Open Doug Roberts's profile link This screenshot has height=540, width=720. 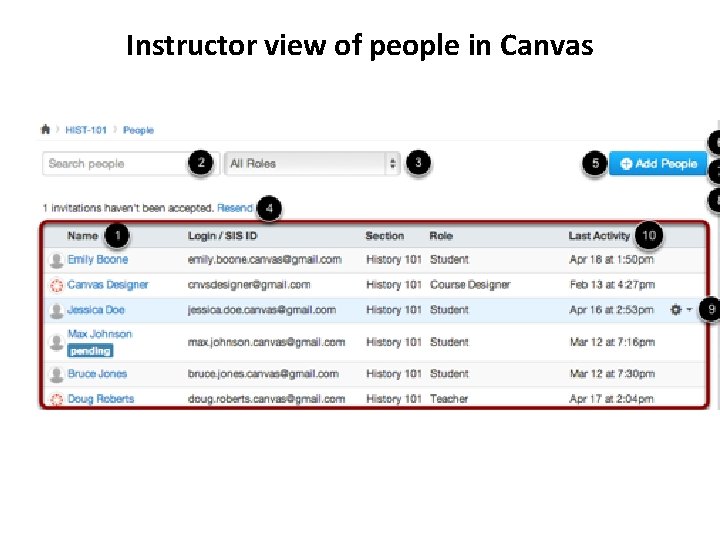[101, 399]
